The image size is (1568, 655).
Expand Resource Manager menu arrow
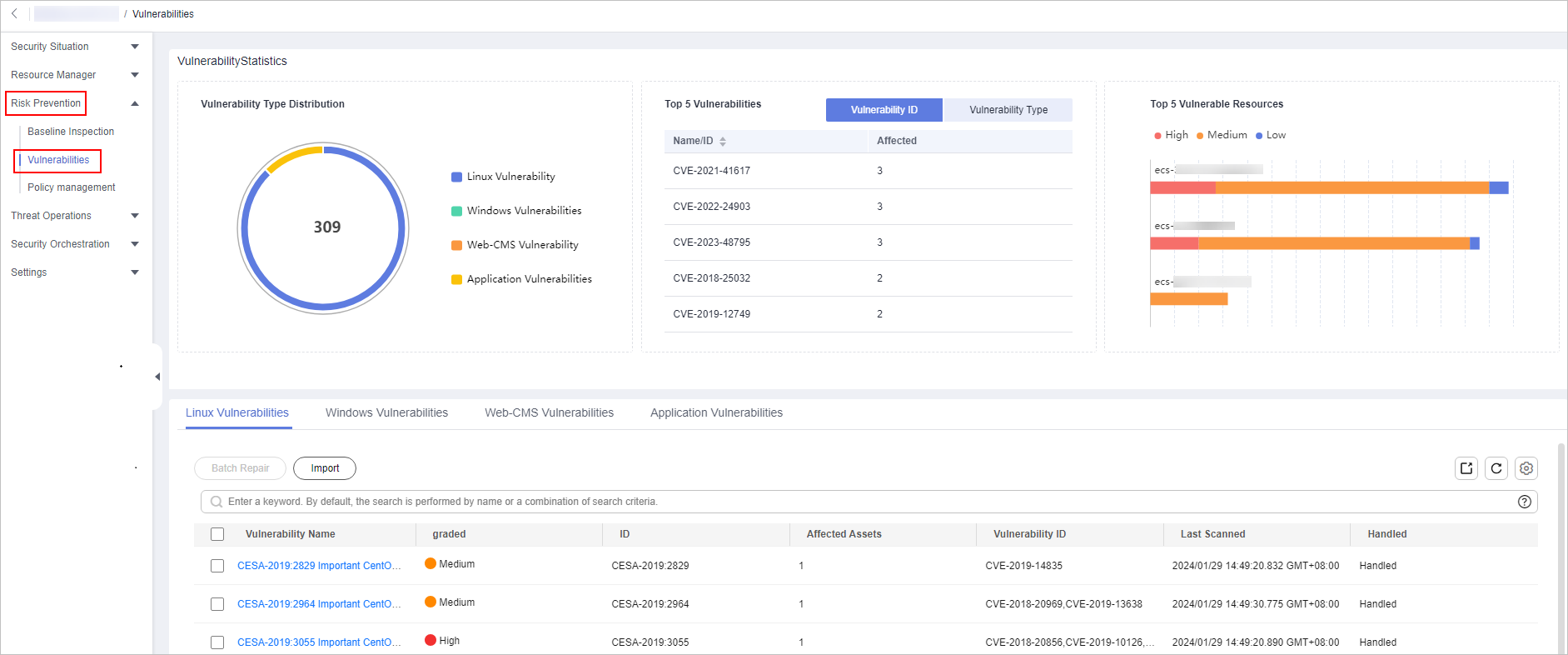[x=135, y=75]
